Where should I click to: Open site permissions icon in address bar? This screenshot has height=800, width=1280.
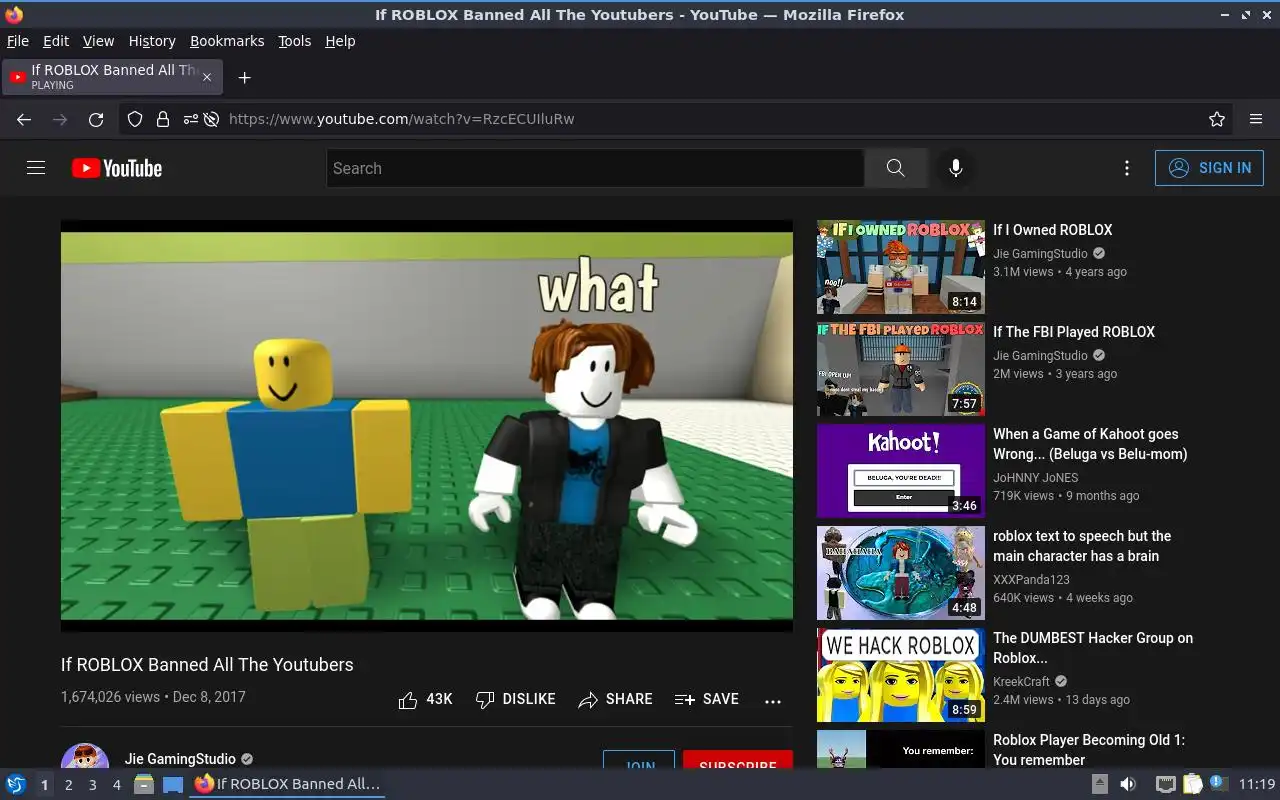tap(190, 119)
